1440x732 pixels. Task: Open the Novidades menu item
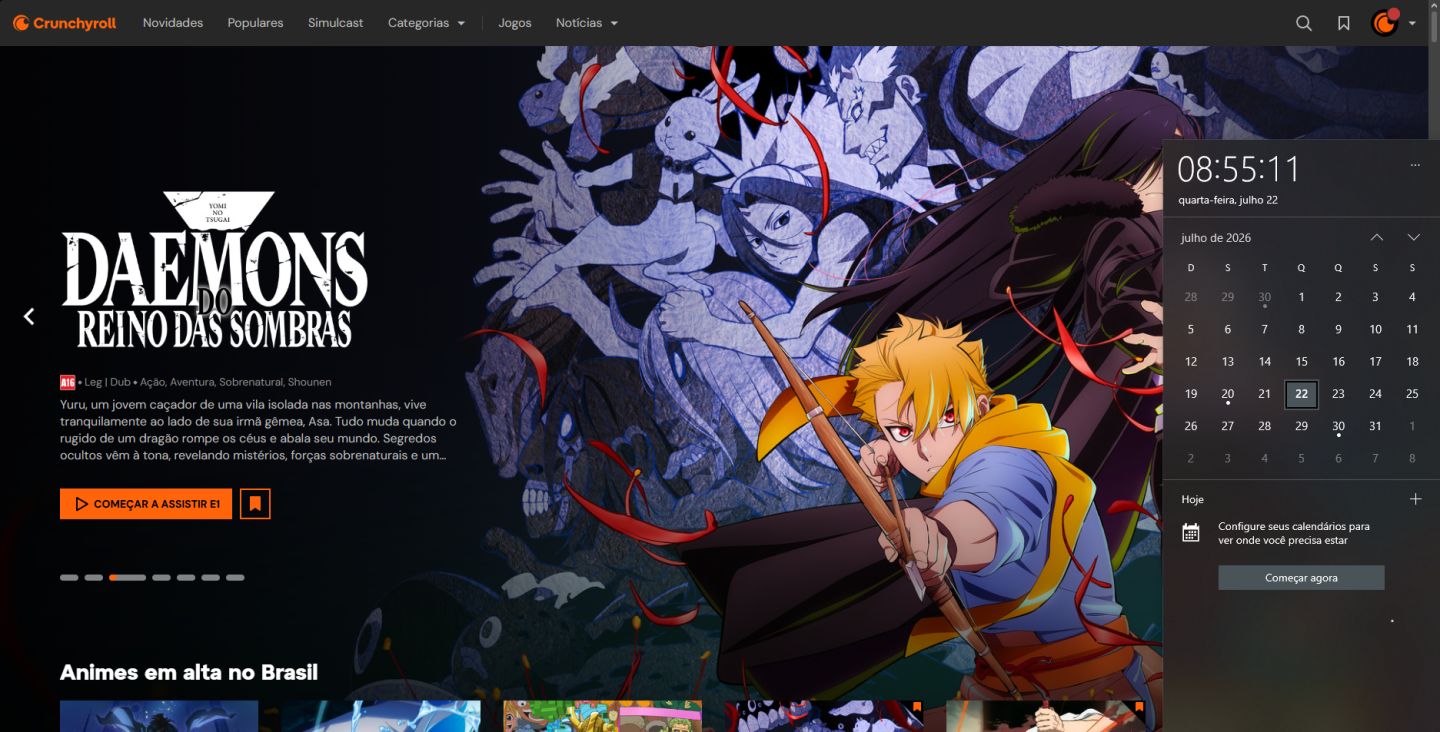[x=173, y=23]
